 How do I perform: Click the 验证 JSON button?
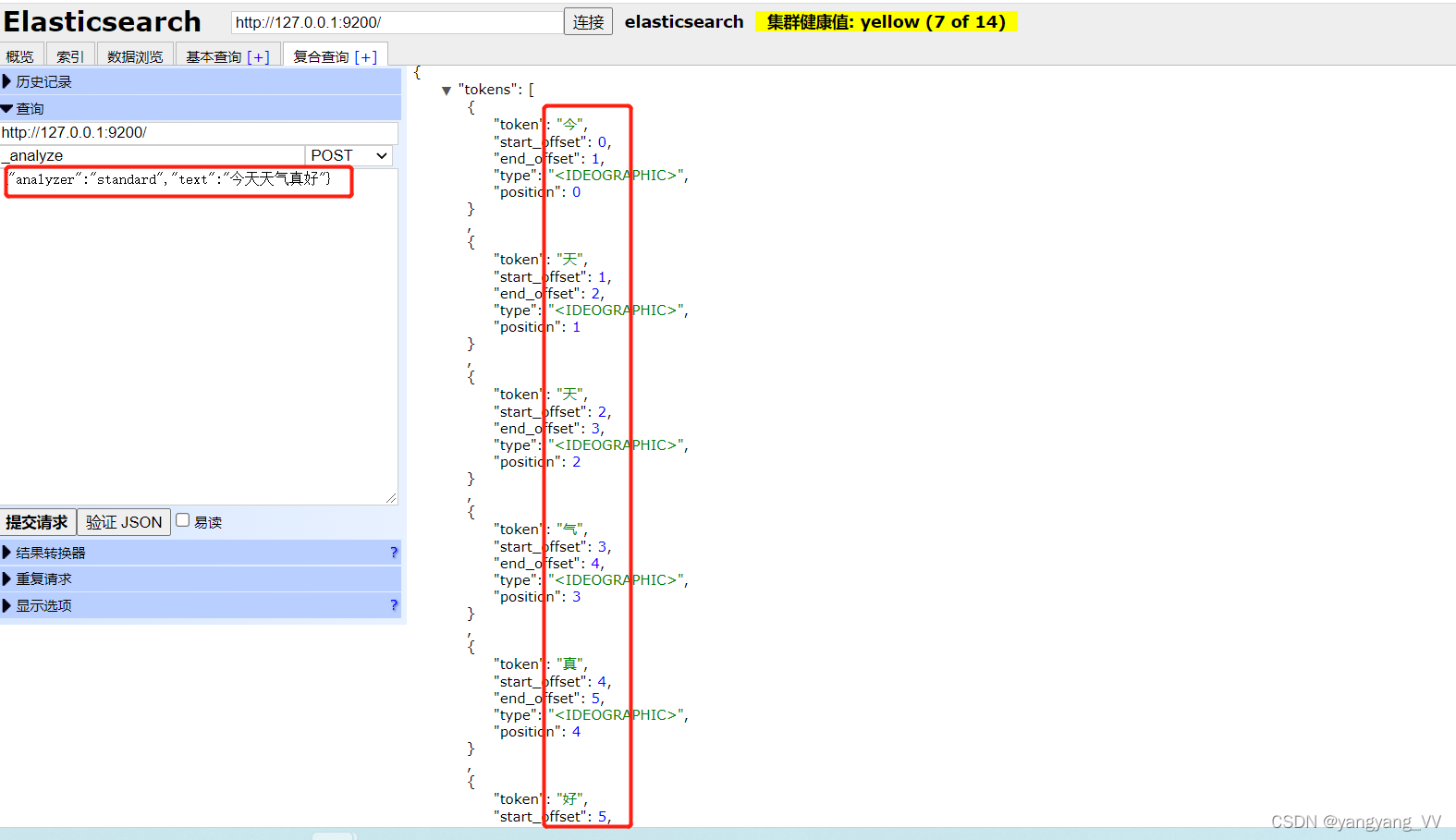(124, 522)
